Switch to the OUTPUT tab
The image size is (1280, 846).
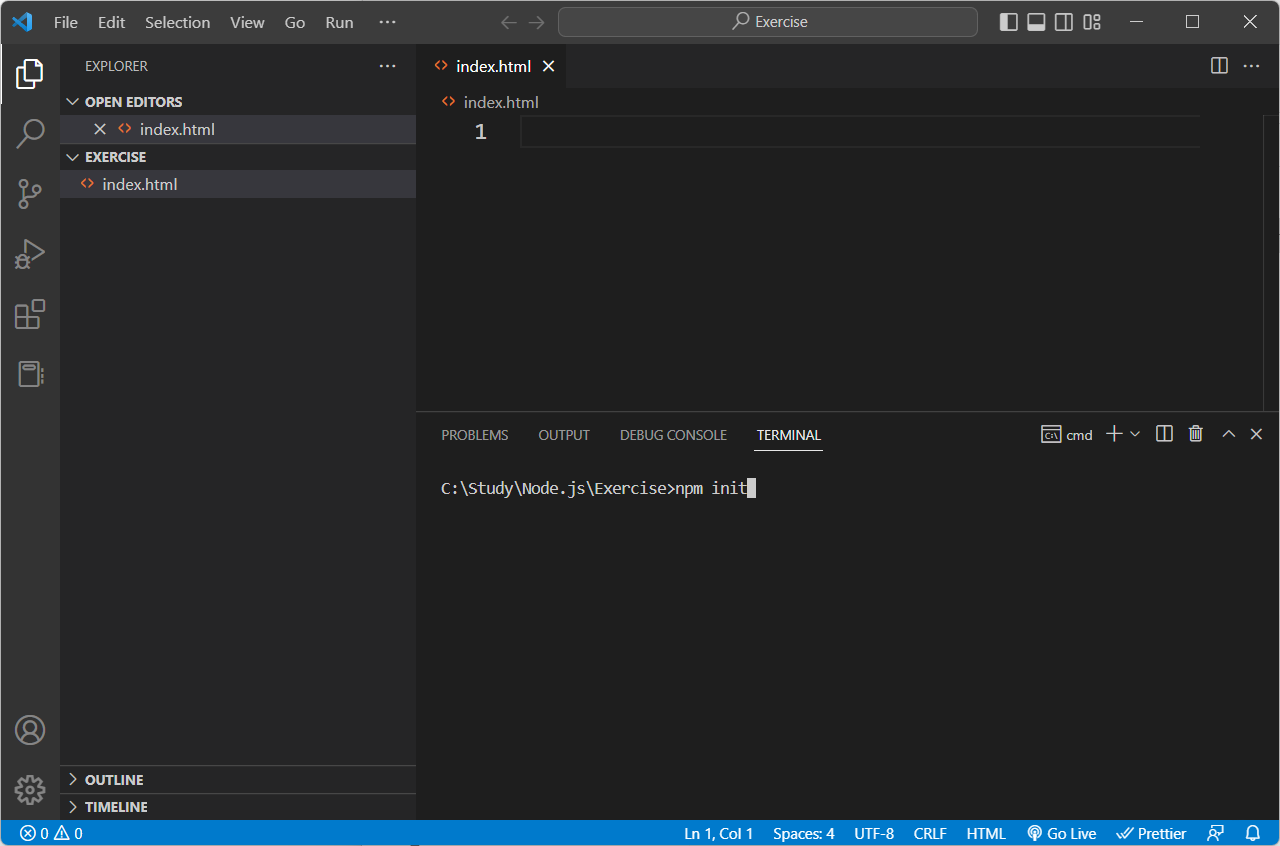pyautogui.click(x=564, y=435)
